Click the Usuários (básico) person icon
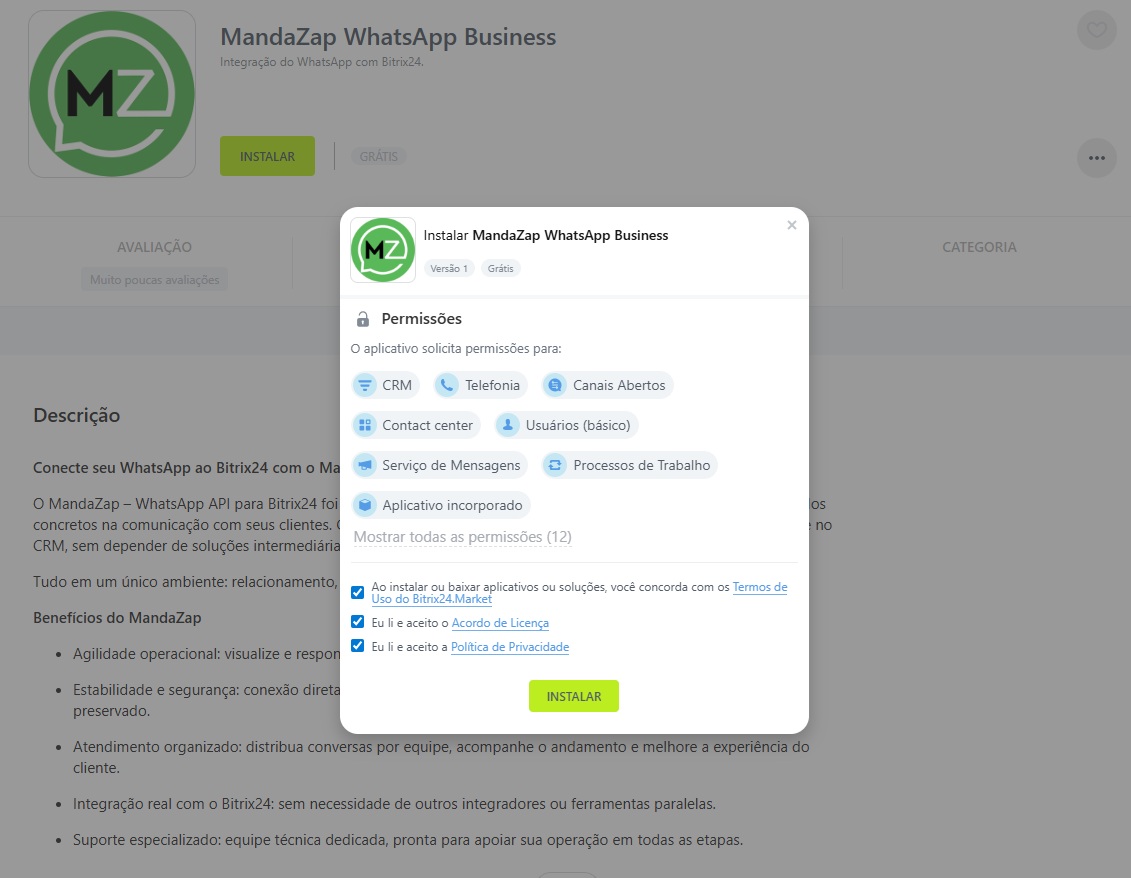1131x878 pixels. (x=508, y=426)
